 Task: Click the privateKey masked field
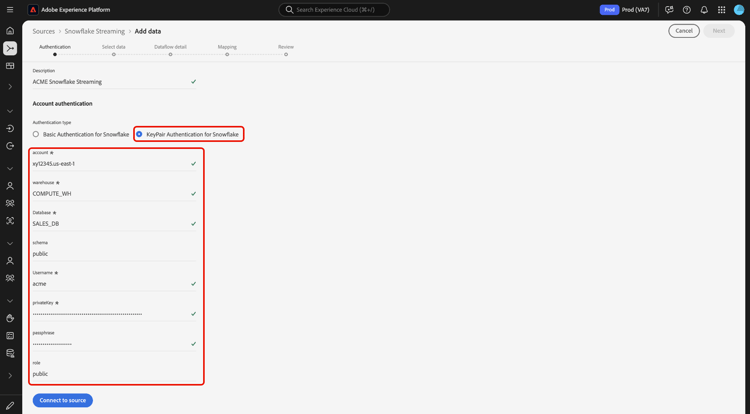pyautogui.click(x=114, y=314)
